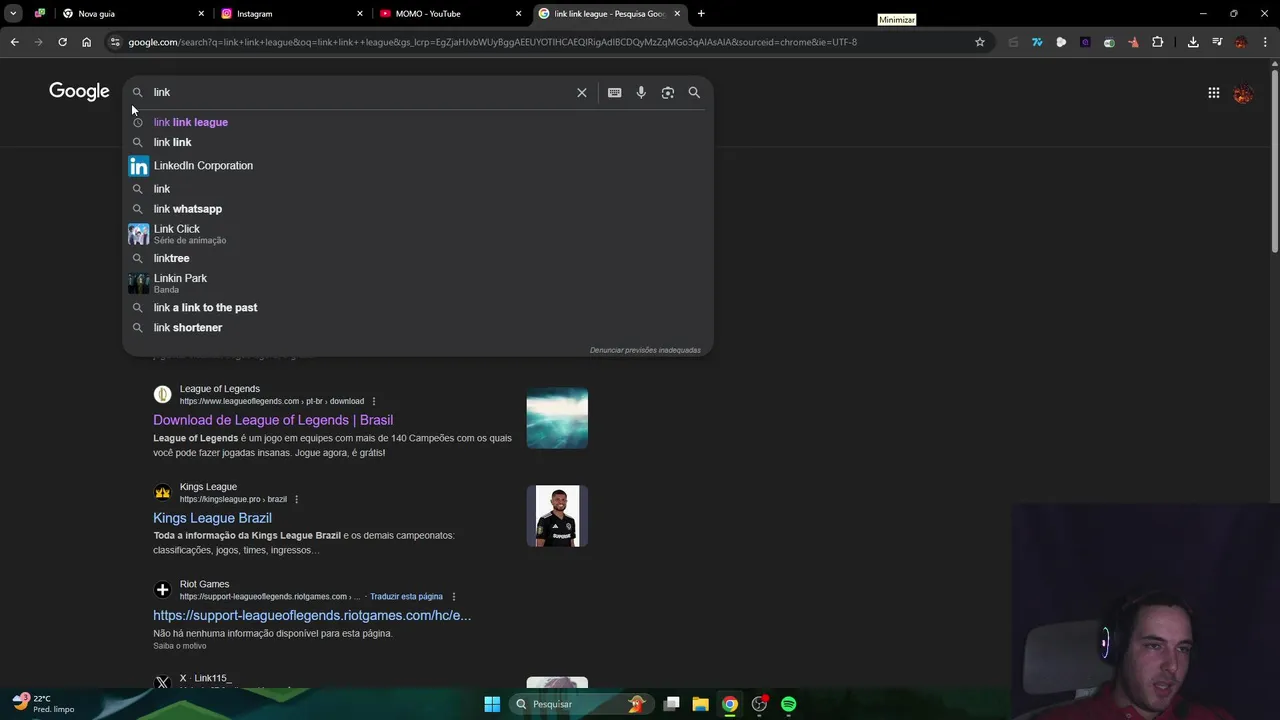
Task: Select suggestion 'link shortener'
Action: [418, 328]
